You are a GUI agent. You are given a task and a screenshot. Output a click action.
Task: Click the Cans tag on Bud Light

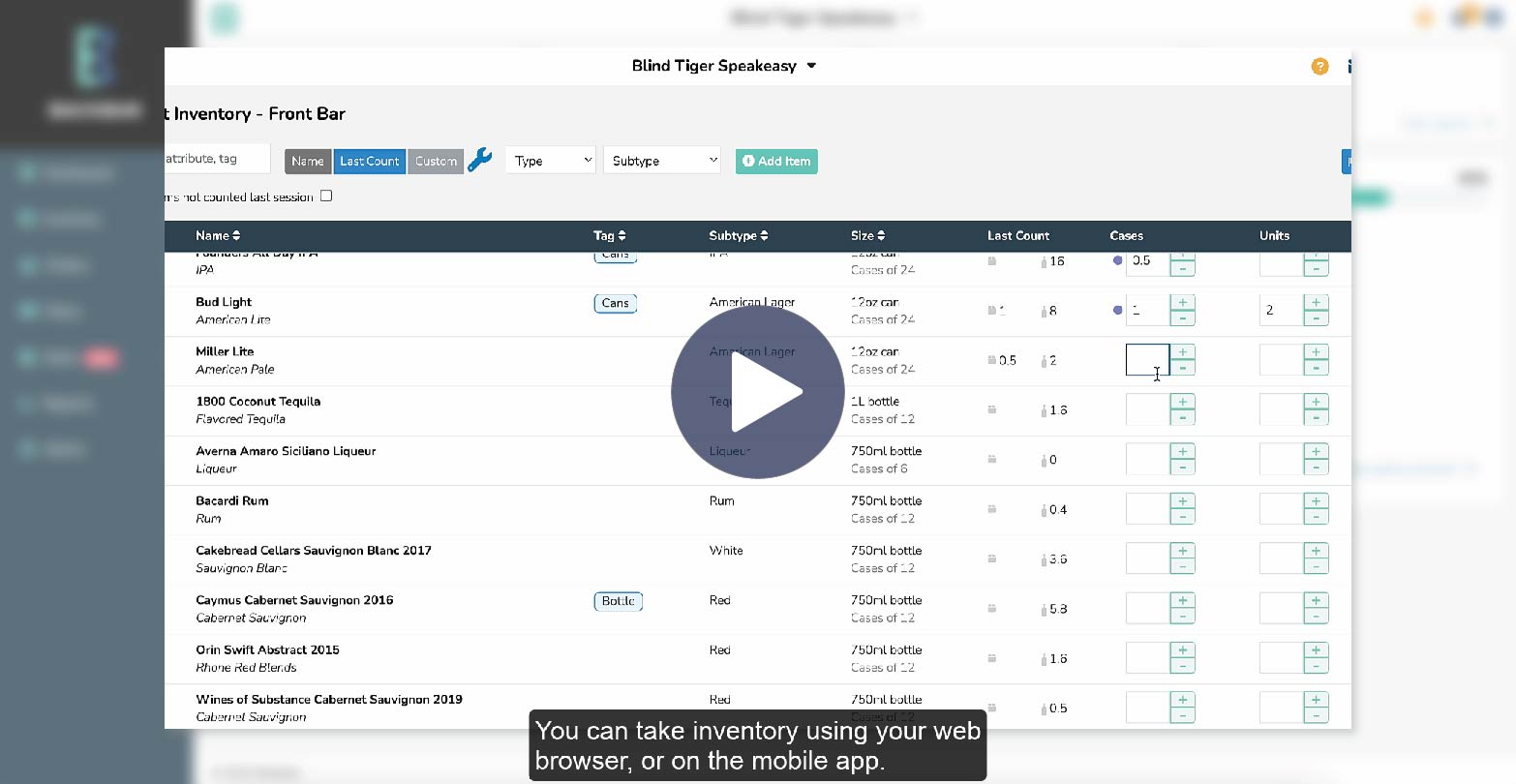[x=615, y=303]
